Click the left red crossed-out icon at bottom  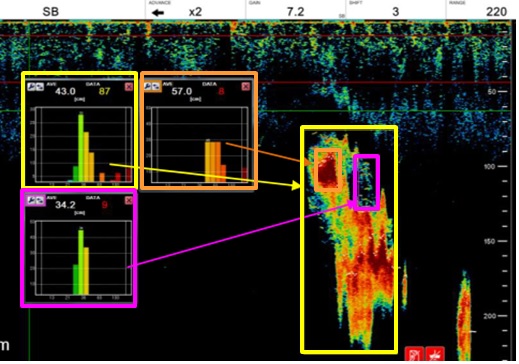[x=414, y=354]
